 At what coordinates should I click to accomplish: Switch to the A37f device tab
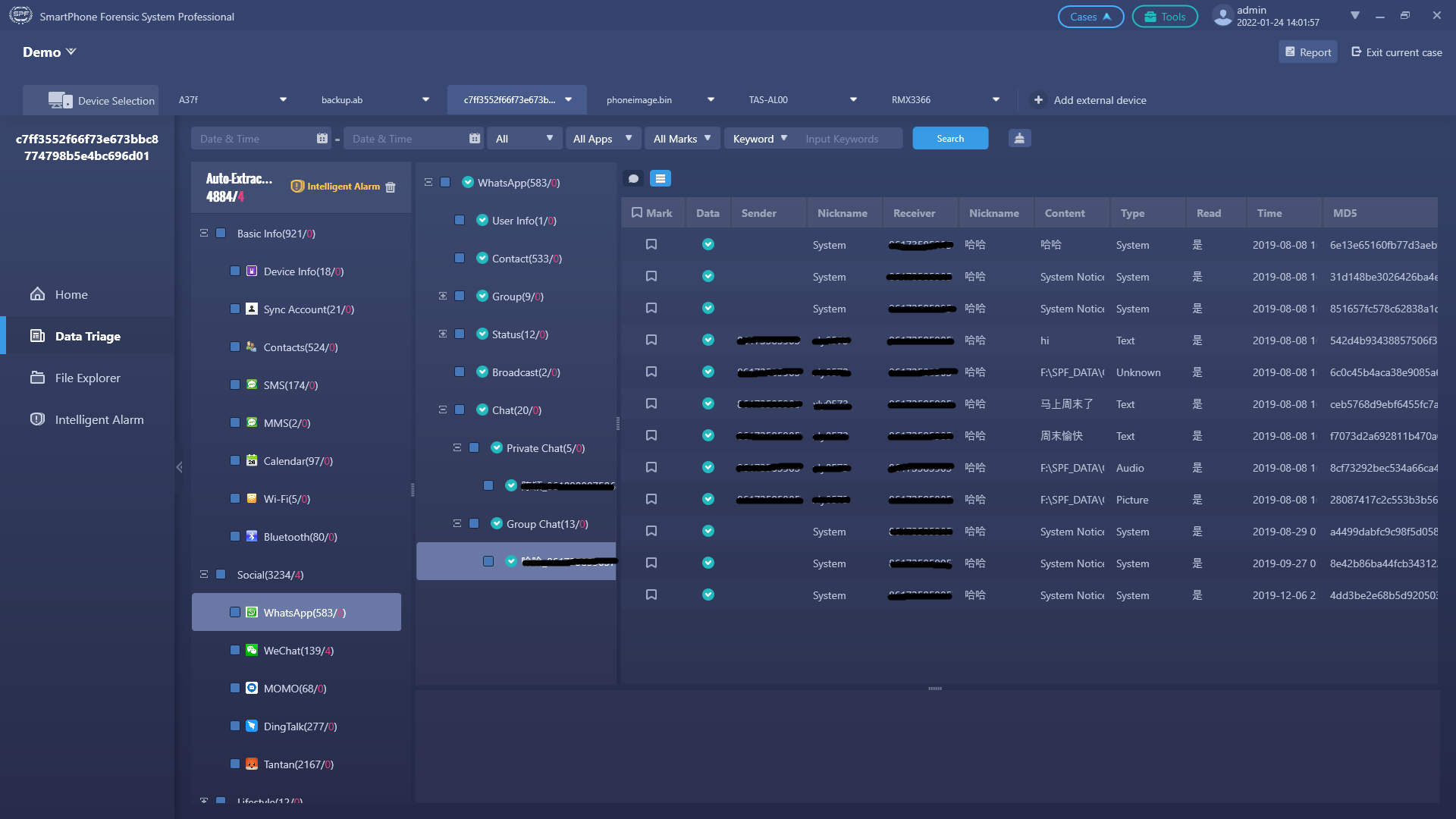click(233, 100)
